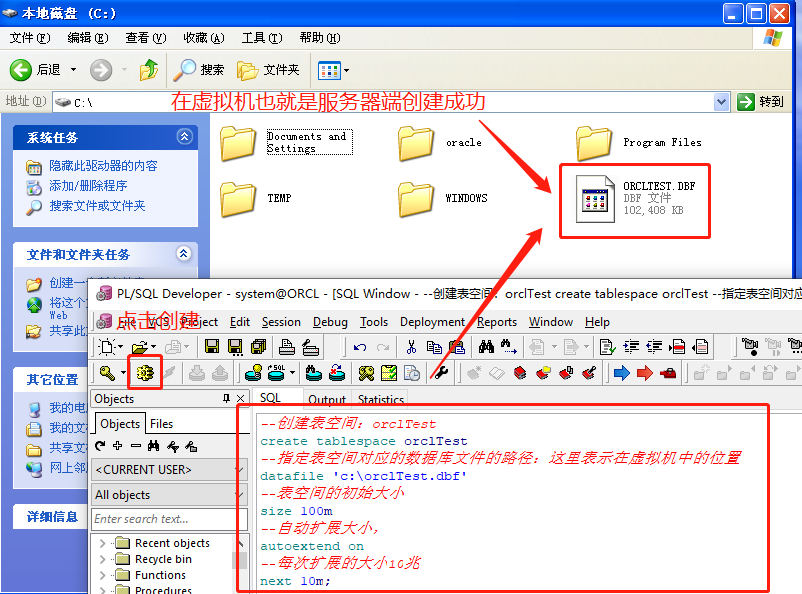The image size is (802, 594).
Task: Click the 搜索文件或文件夹 link
Action: click(97, 206)
